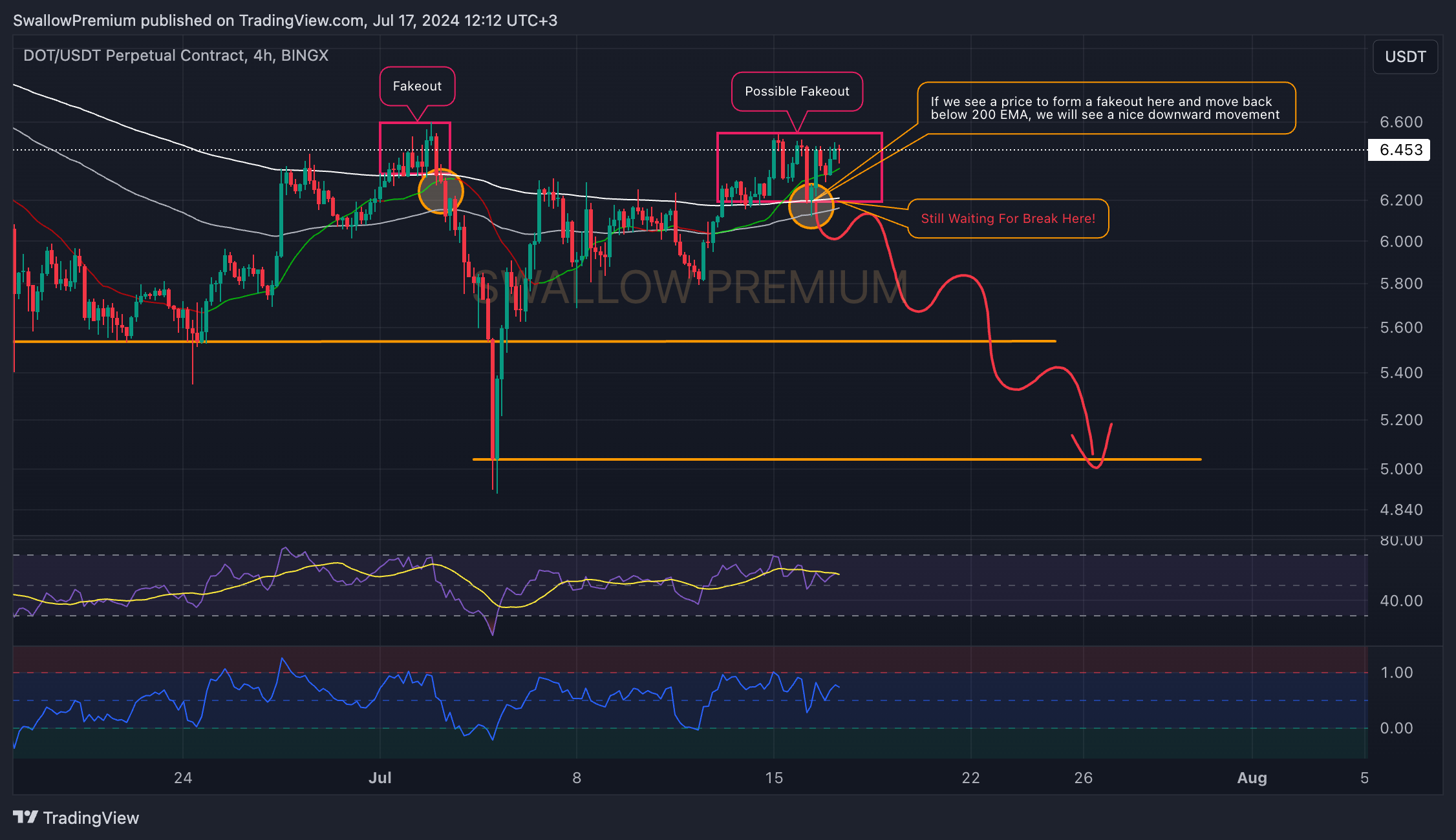The height and width of the screenshot is (840, 1456).
Task: Click the 5.600 price axis label
Action: 1401,328
